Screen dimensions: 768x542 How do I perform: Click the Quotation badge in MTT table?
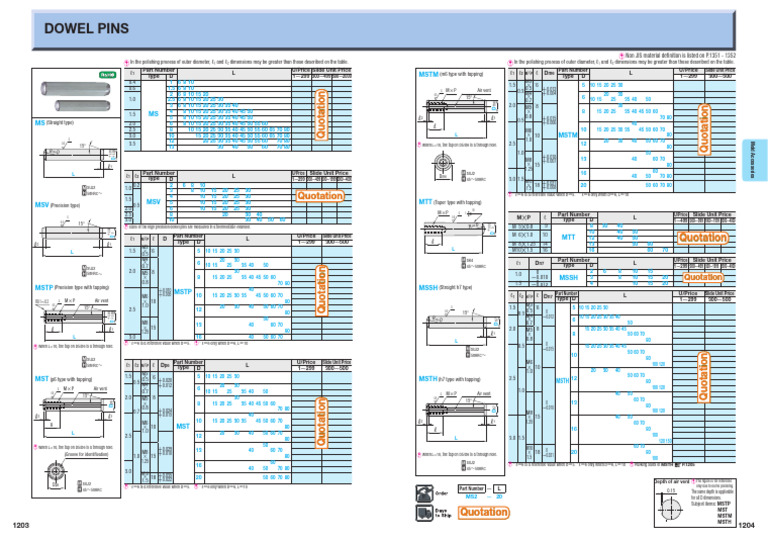[702, 237]
